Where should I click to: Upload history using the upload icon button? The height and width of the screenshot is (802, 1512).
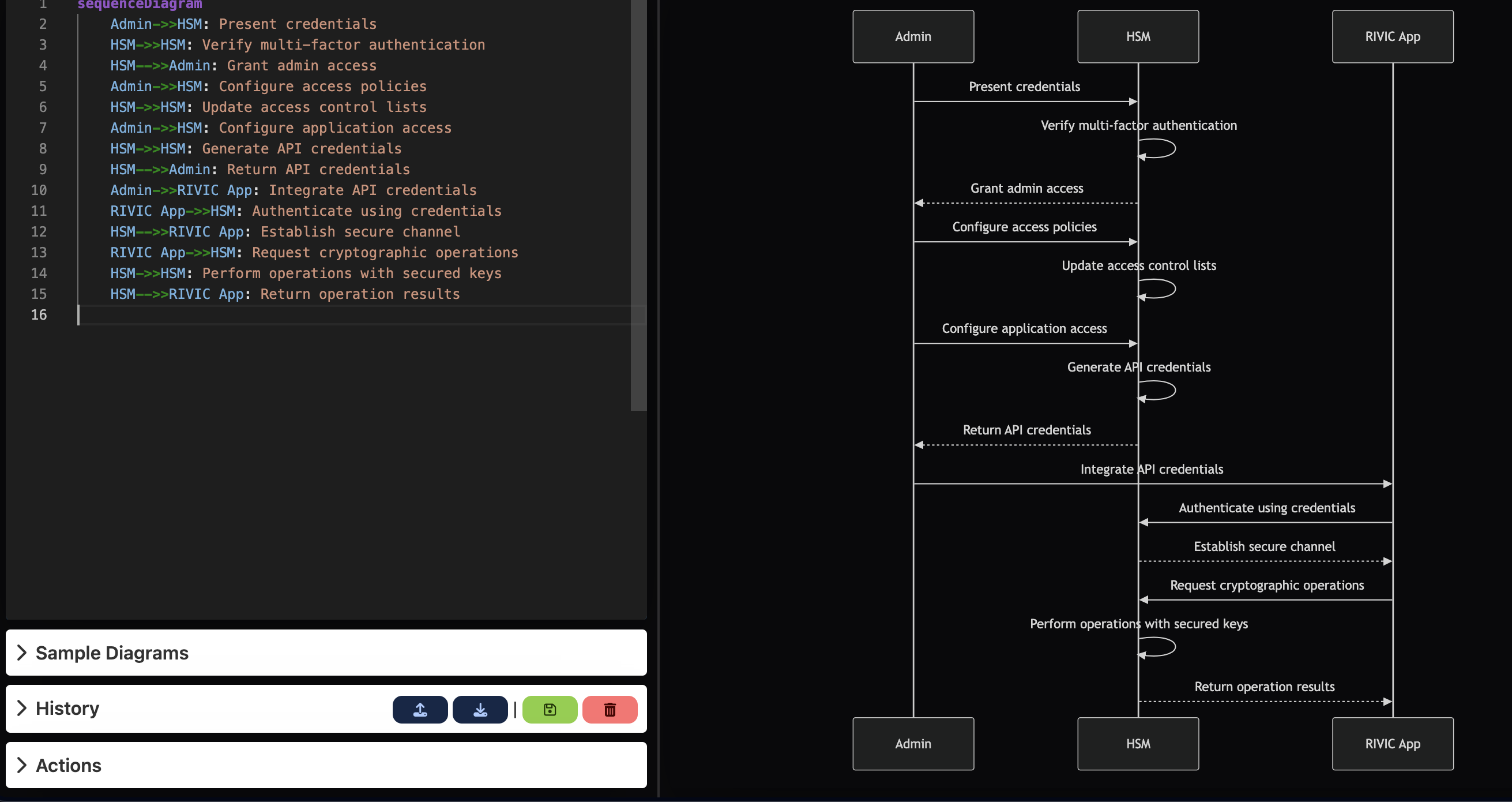(420, 709)
